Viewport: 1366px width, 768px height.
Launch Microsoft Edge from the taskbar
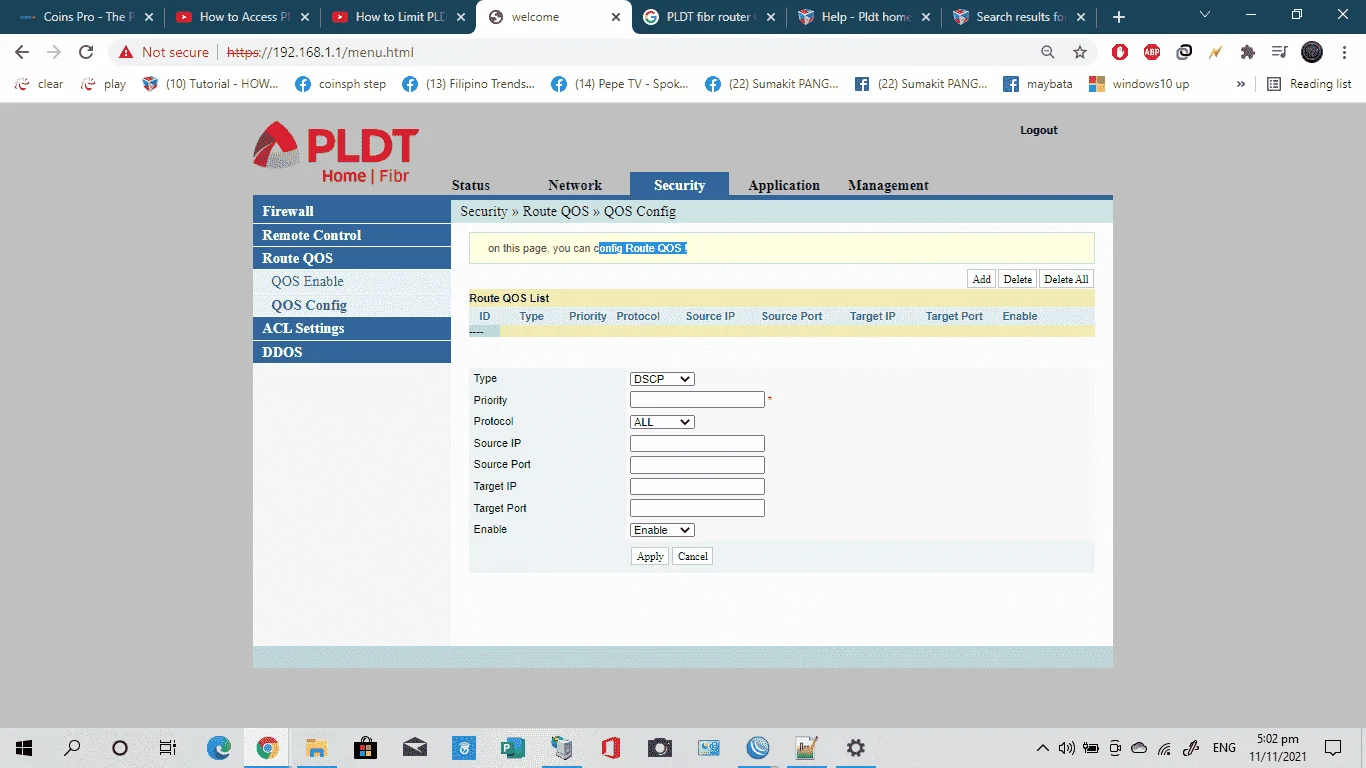(218, 748)
